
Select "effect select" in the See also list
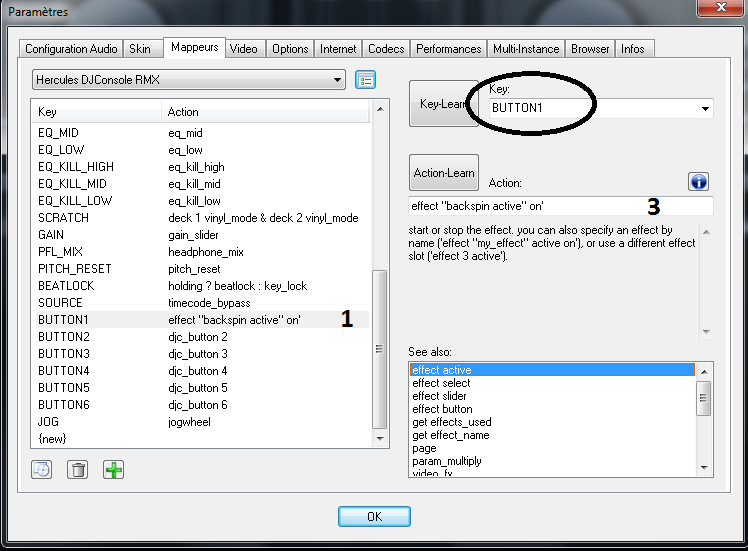click(441, 383)
